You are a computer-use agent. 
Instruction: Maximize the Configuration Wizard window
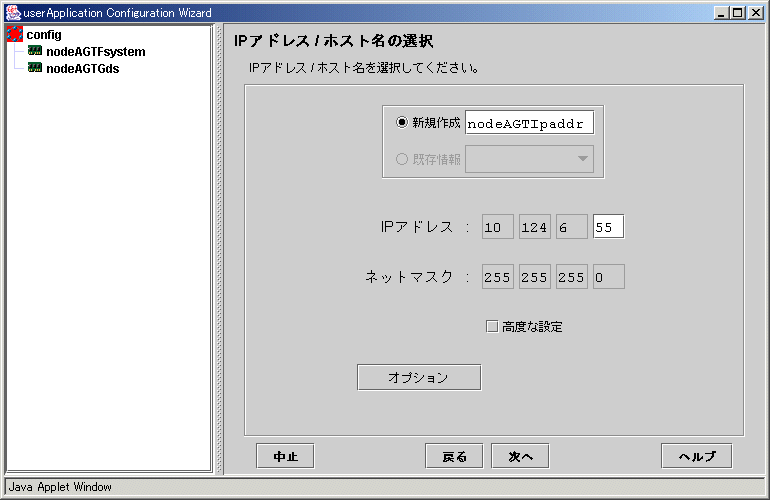(739, 13)
